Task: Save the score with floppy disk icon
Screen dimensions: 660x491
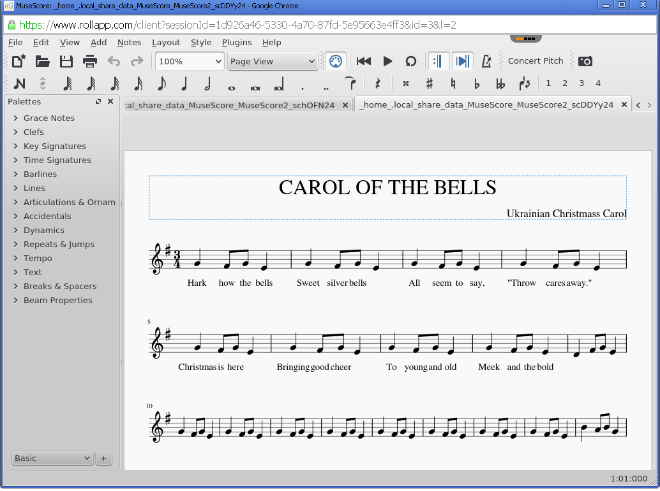Action: point(66,61)
